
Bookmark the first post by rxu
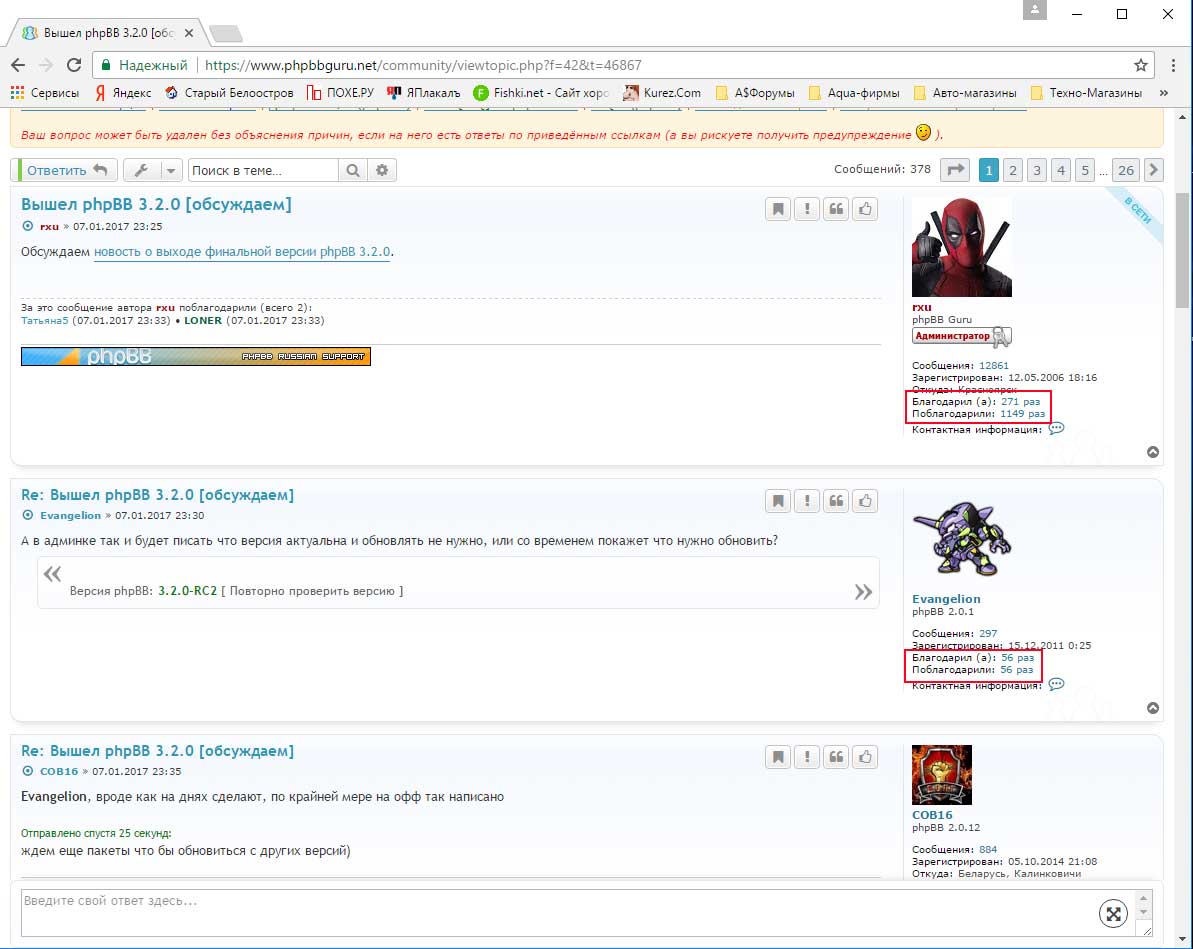point(777,210)
